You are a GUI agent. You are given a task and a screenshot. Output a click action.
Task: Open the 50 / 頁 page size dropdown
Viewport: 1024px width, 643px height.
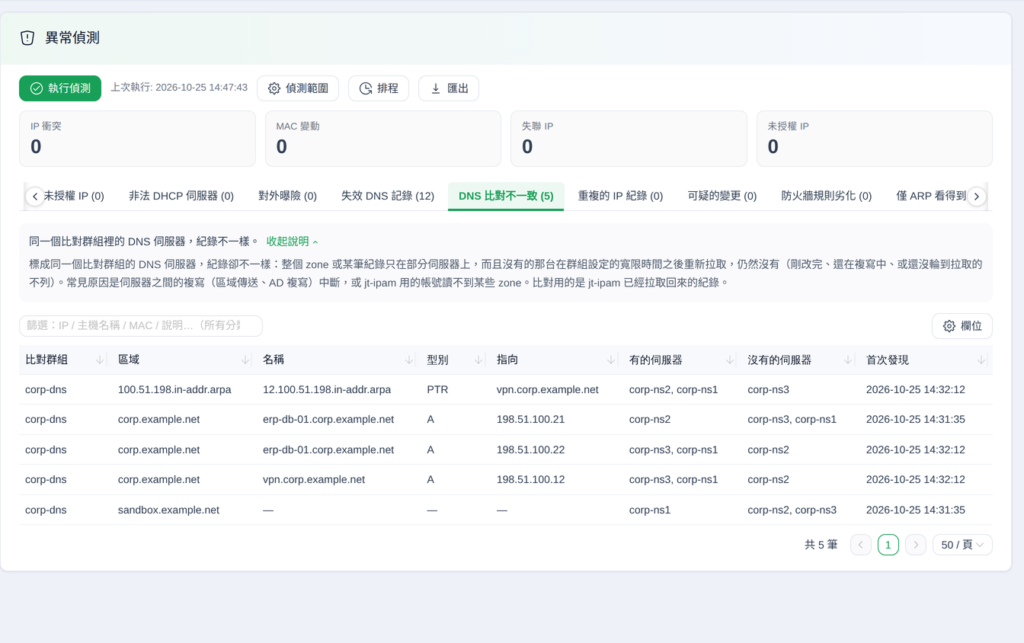pyautogui.click(x=962, y=544)
